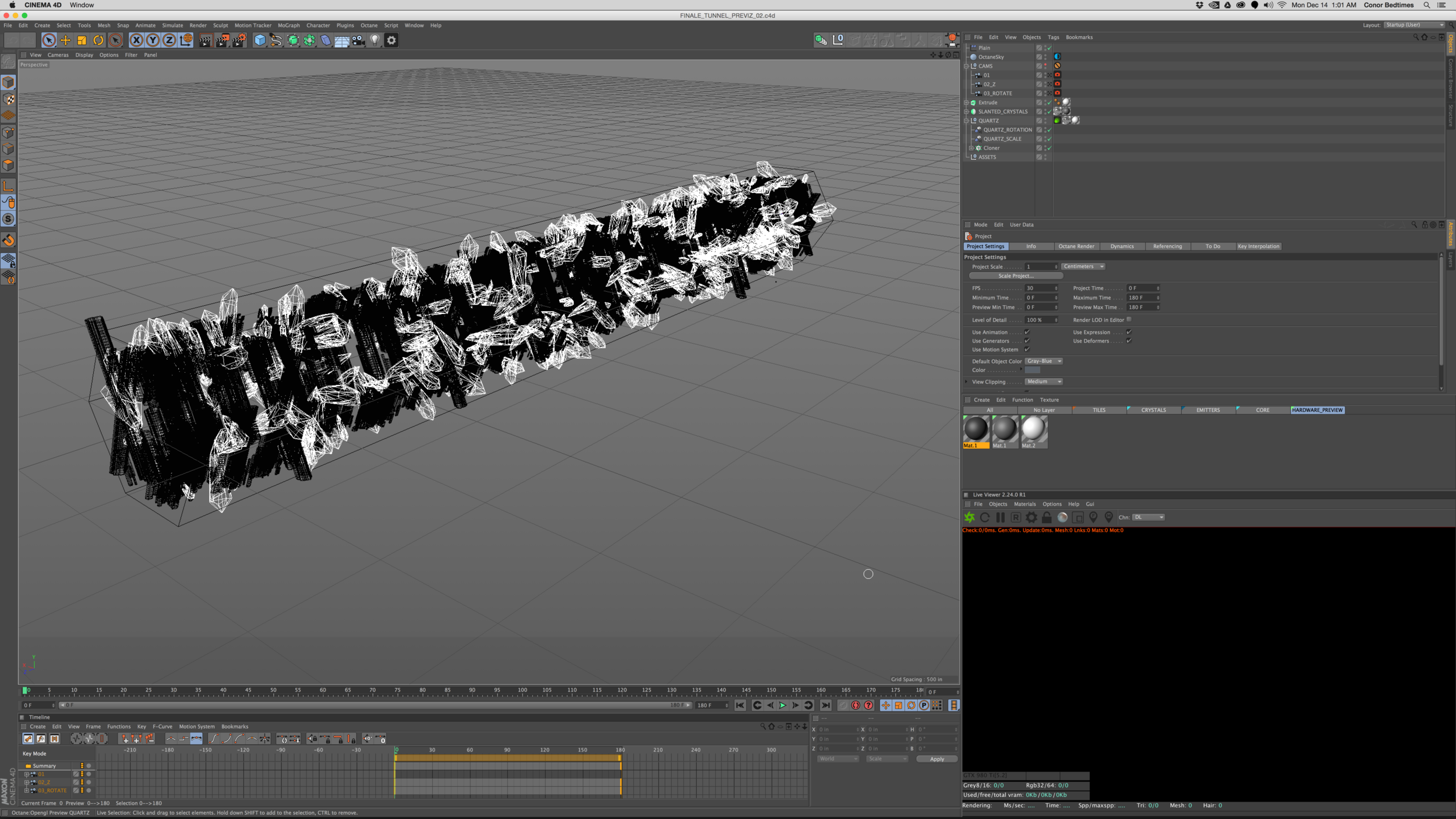Viewport: 1456px width, 819px height.
Task: Enable Live Viewer render region icon
Action: [1078, 517]
